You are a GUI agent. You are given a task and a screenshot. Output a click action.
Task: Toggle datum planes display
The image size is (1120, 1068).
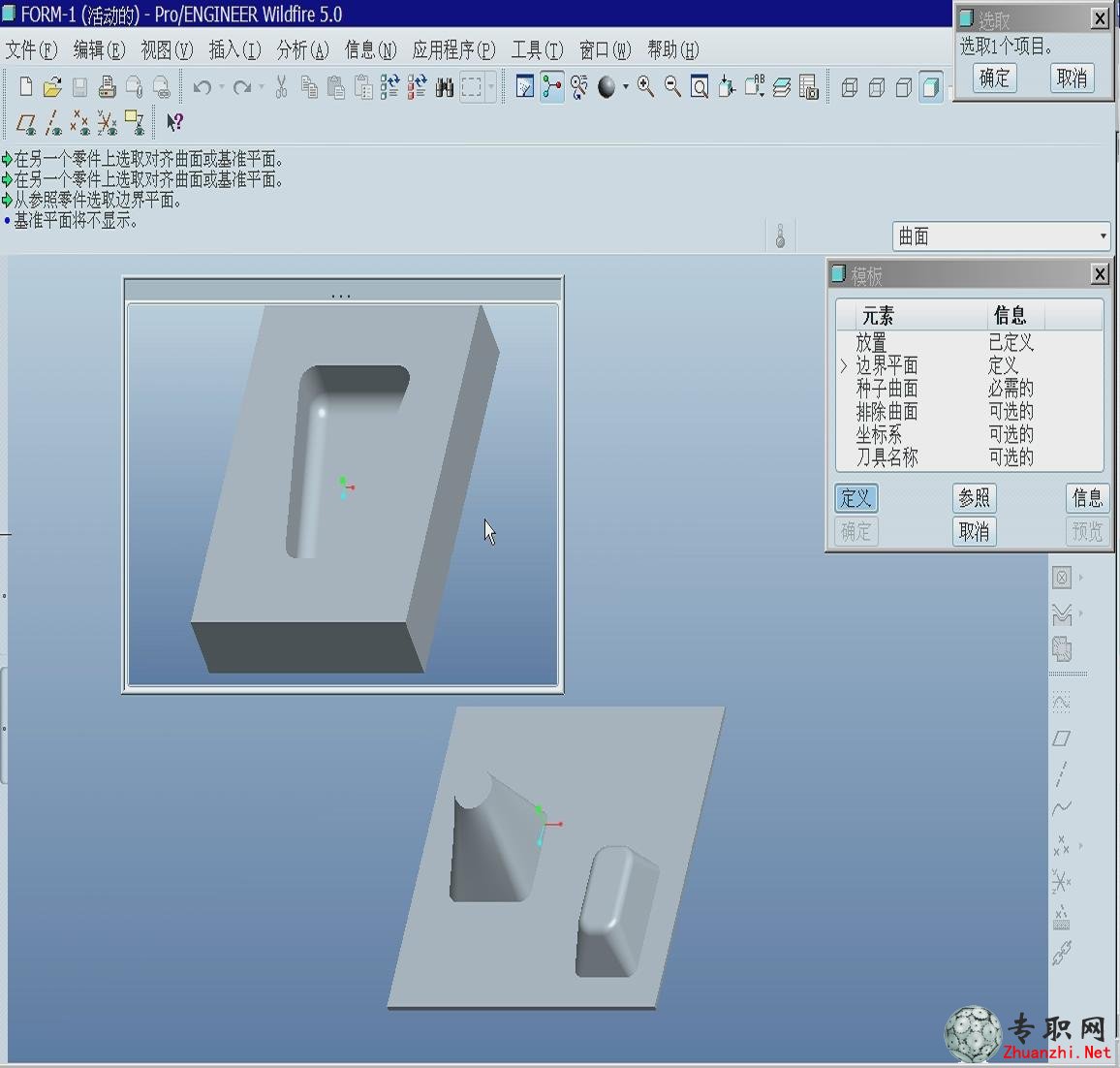(x=26, y=124)
